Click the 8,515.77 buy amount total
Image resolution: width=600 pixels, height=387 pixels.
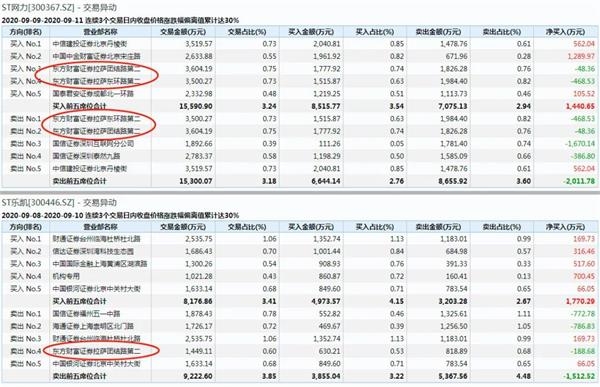click(x=326, y=106)
